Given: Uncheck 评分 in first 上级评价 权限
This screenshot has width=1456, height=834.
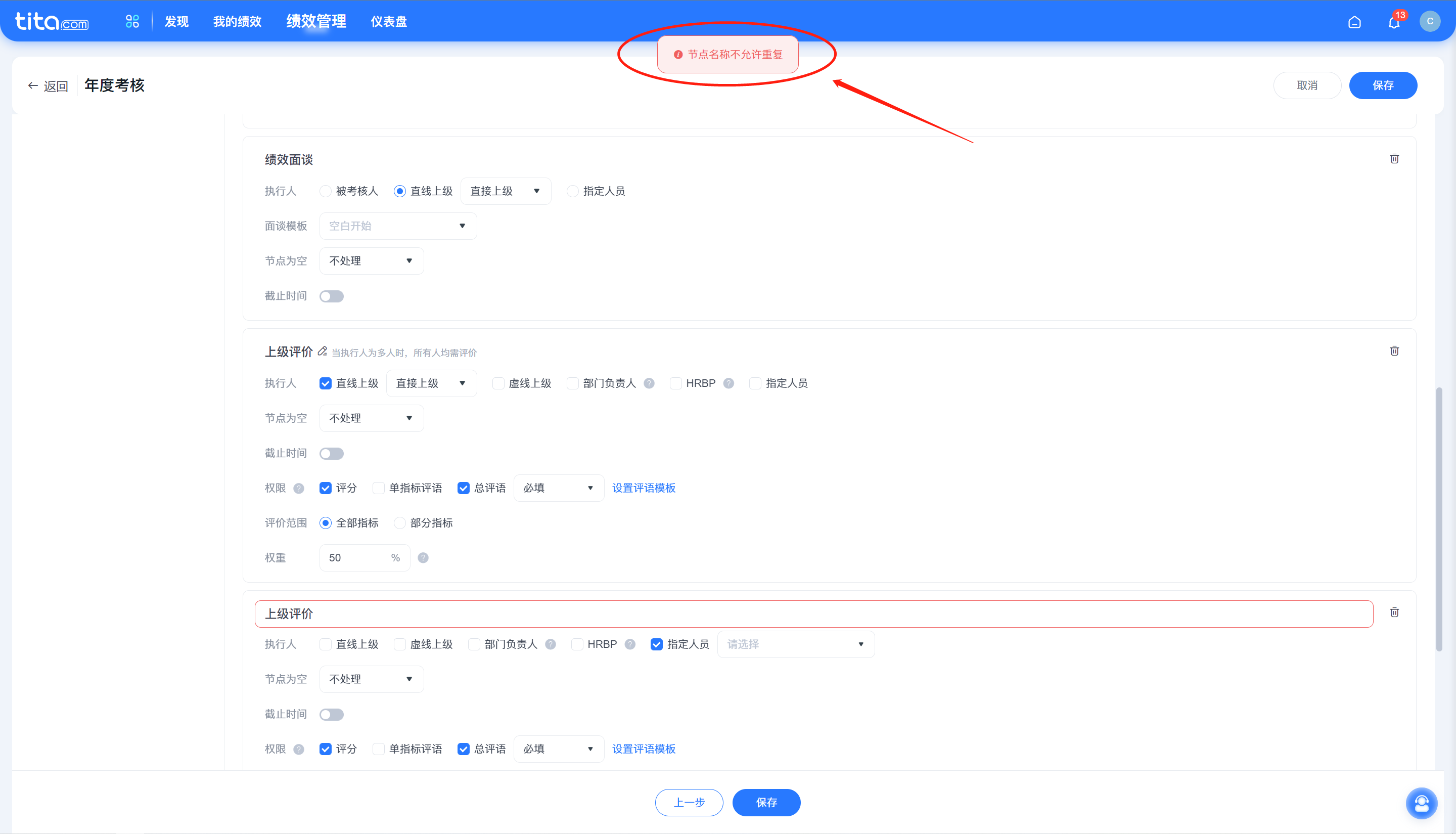Looking at the screenshot, I should (x=325, y=488).
